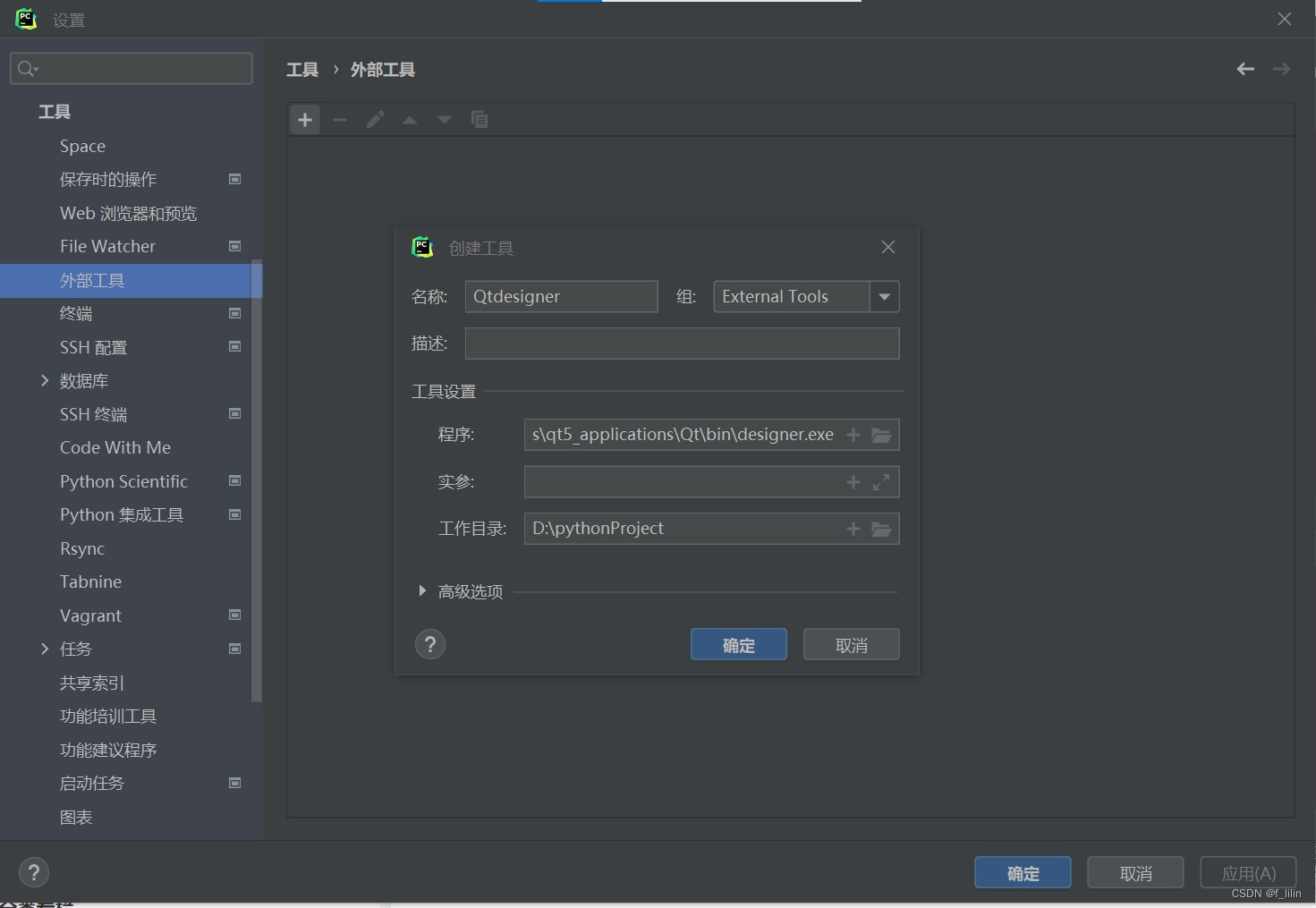Open the SSH 配置 settings page

point(93,347)
